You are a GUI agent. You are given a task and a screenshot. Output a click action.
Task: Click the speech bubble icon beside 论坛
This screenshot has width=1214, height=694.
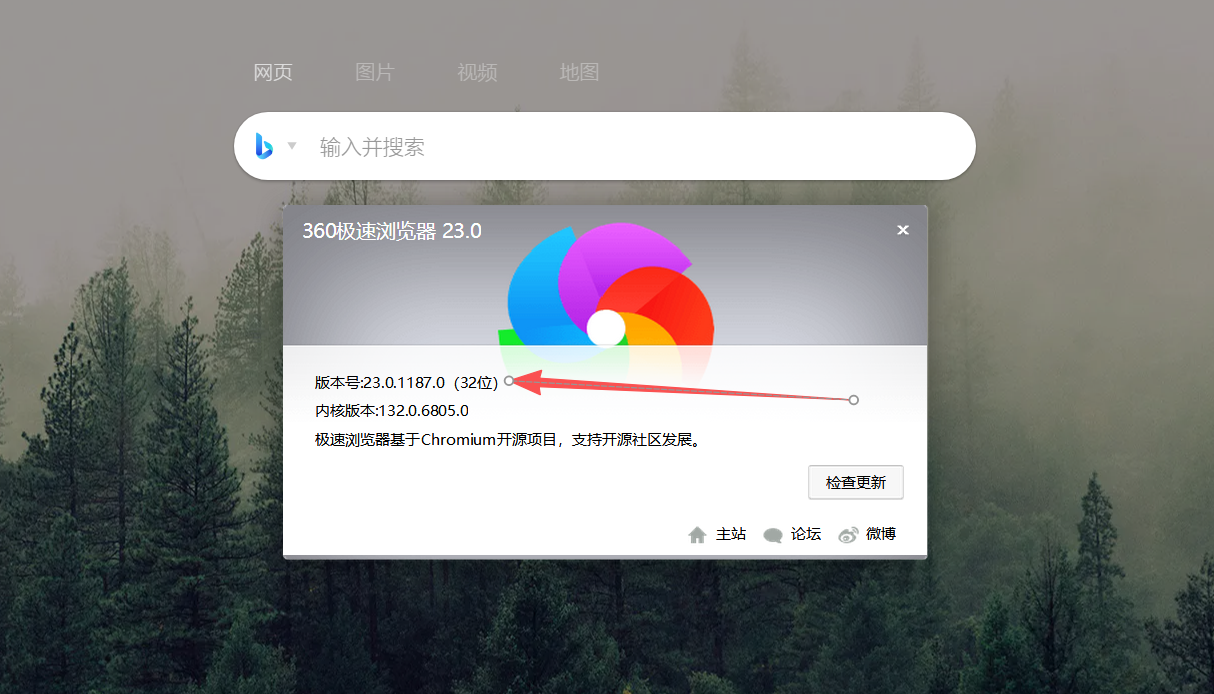pos(772,534)
